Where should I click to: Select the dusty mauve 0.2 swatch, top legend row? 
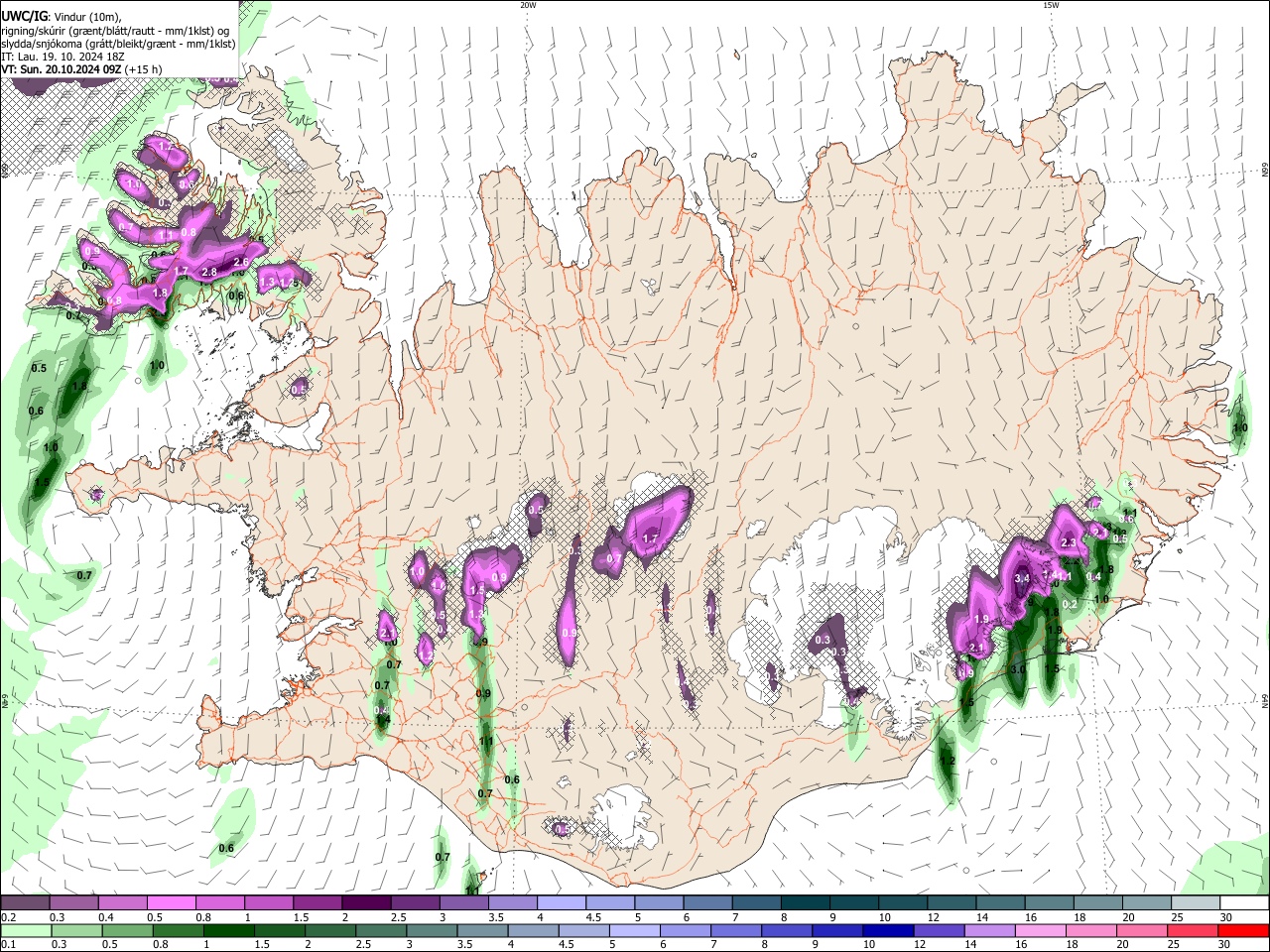click(25, 903)
